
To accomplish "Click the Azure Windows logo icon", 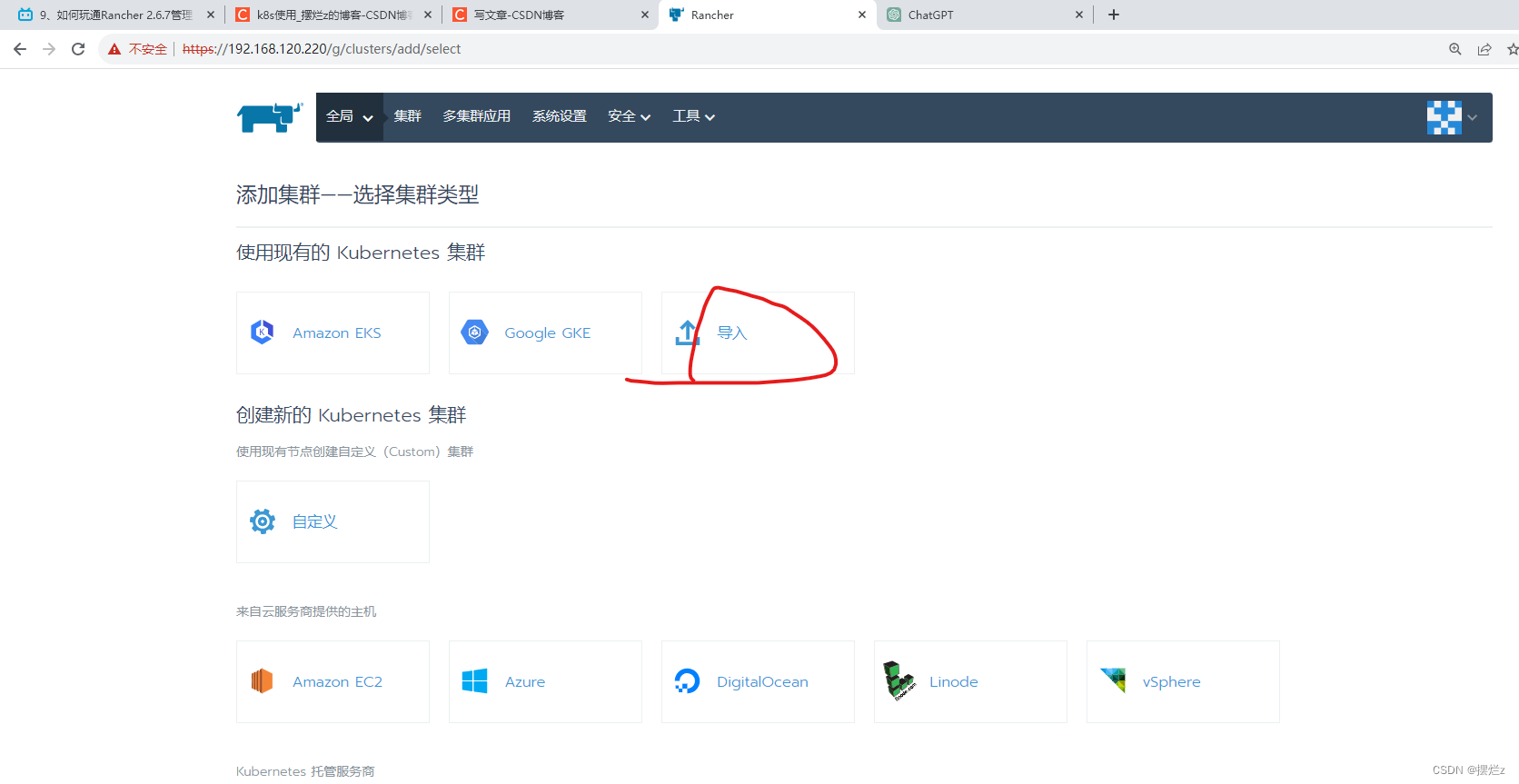I will tap(474, 681).
